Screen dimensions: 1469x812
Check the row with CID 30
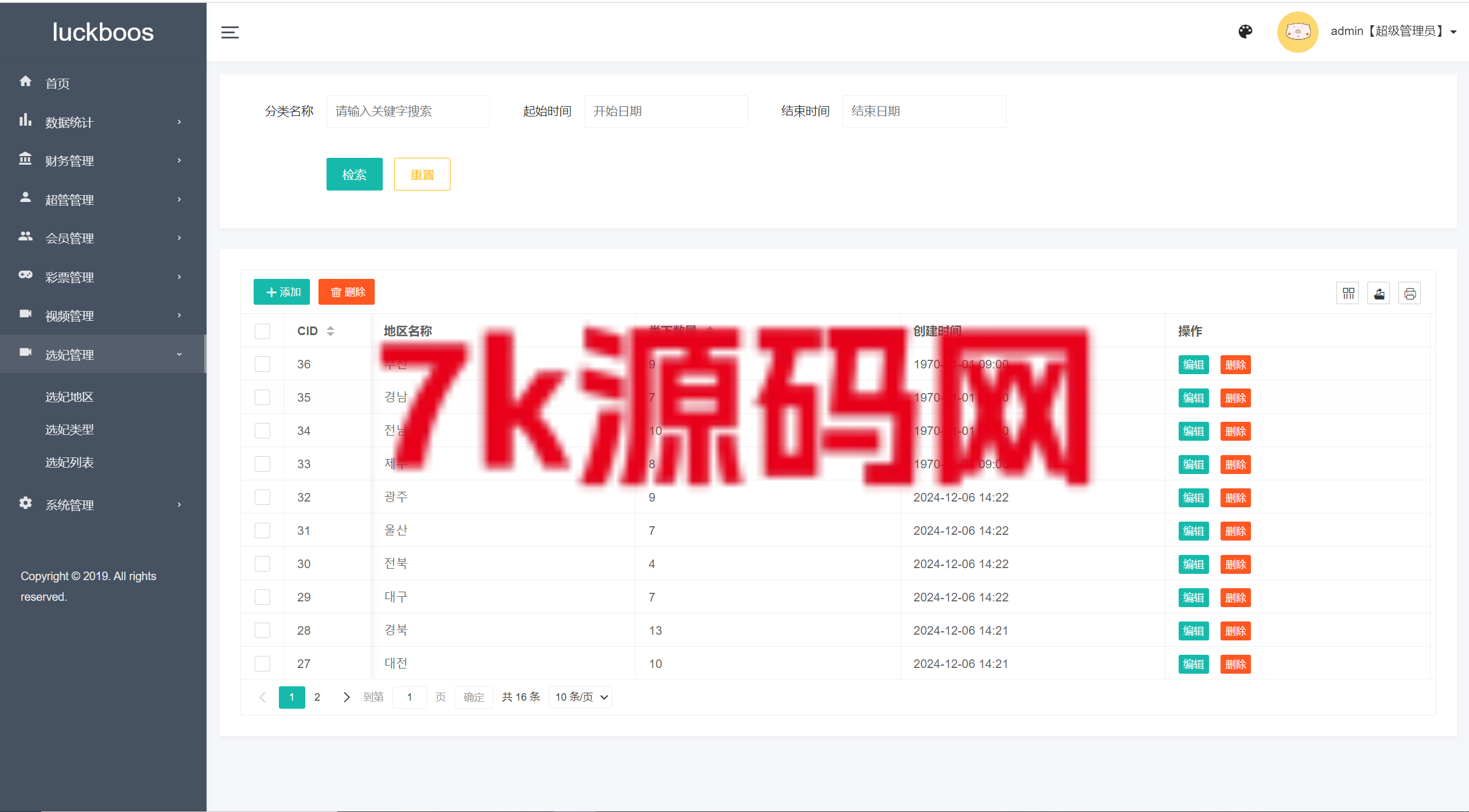point(262,564)
